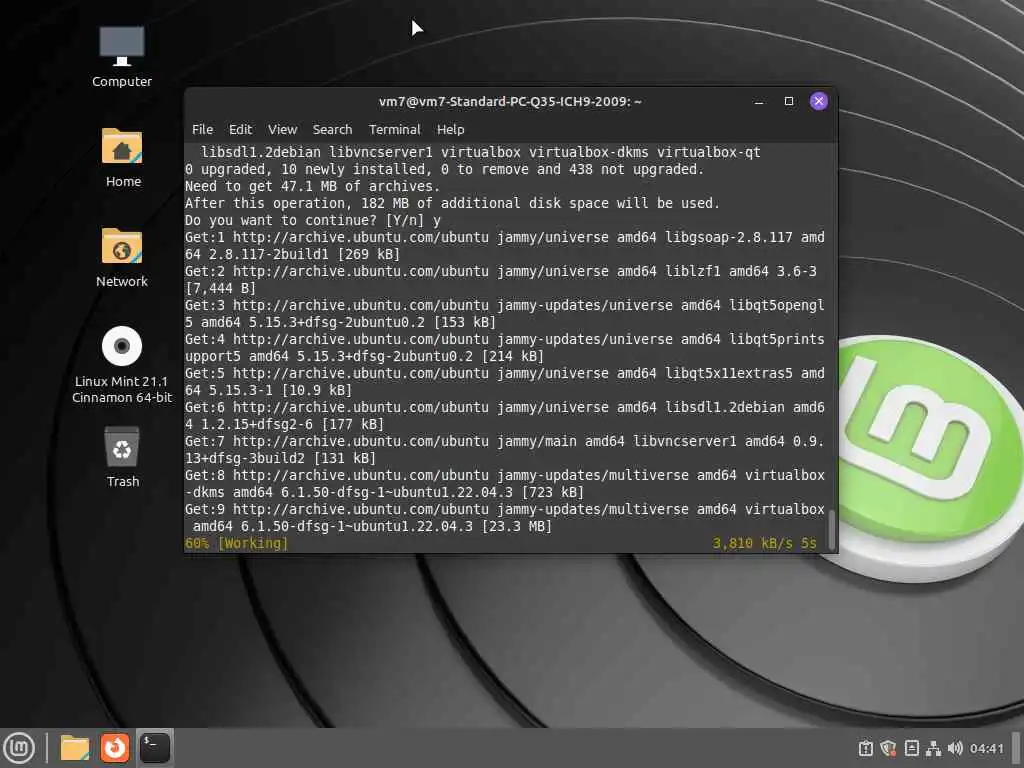Click the 'Do you want to continue? [Y/n] y' line
This screenshot has width=1024, height=768.
[313, 221]
